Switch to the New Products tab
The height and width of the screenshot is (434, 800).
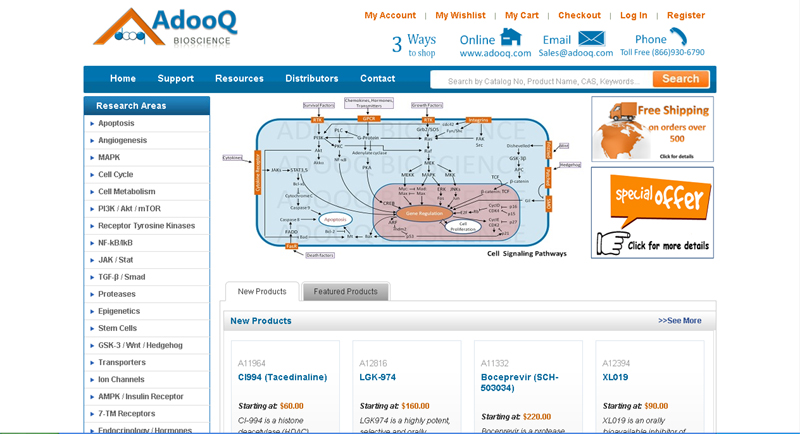(x=262, y=292)
